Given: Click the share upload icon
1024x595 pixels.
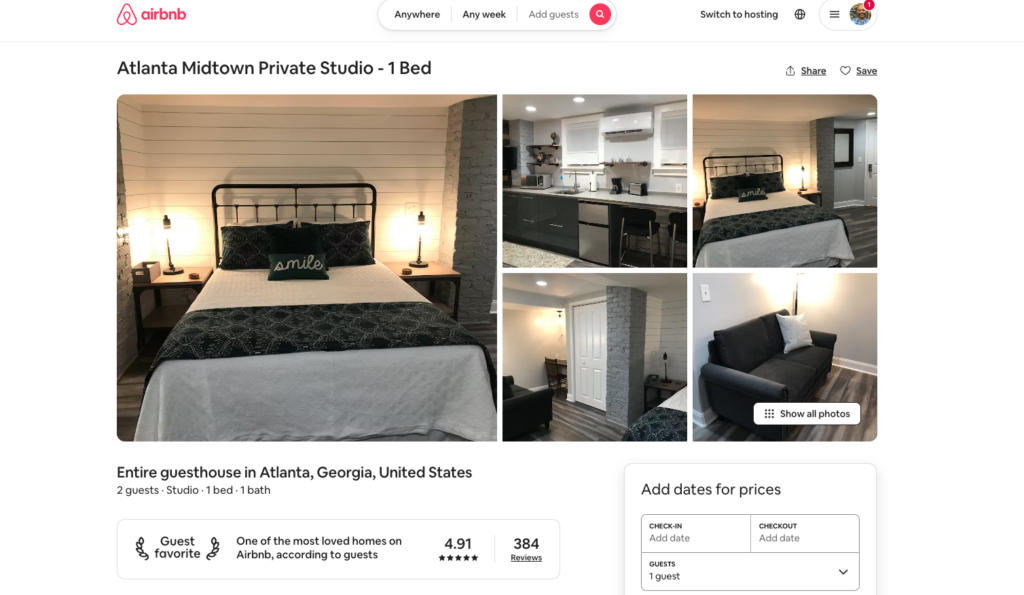Looking at the screenshot, I should (x=790, y=71).
